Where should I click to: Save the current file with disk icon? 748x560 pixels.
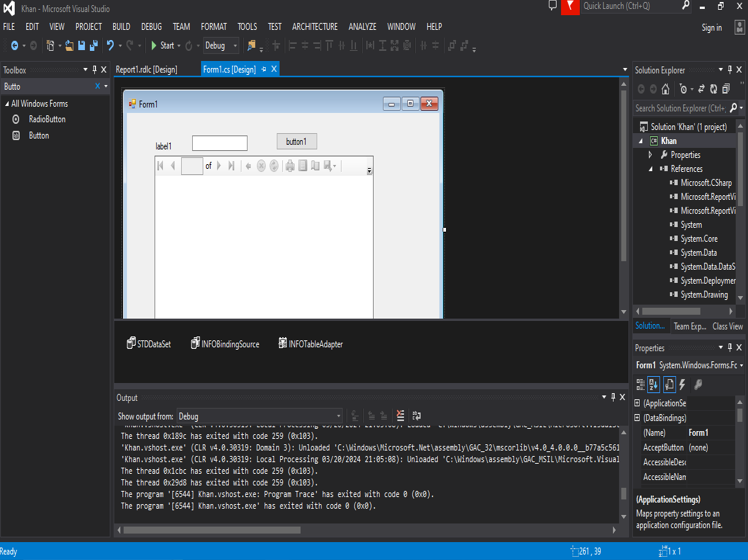coord(82,46)
